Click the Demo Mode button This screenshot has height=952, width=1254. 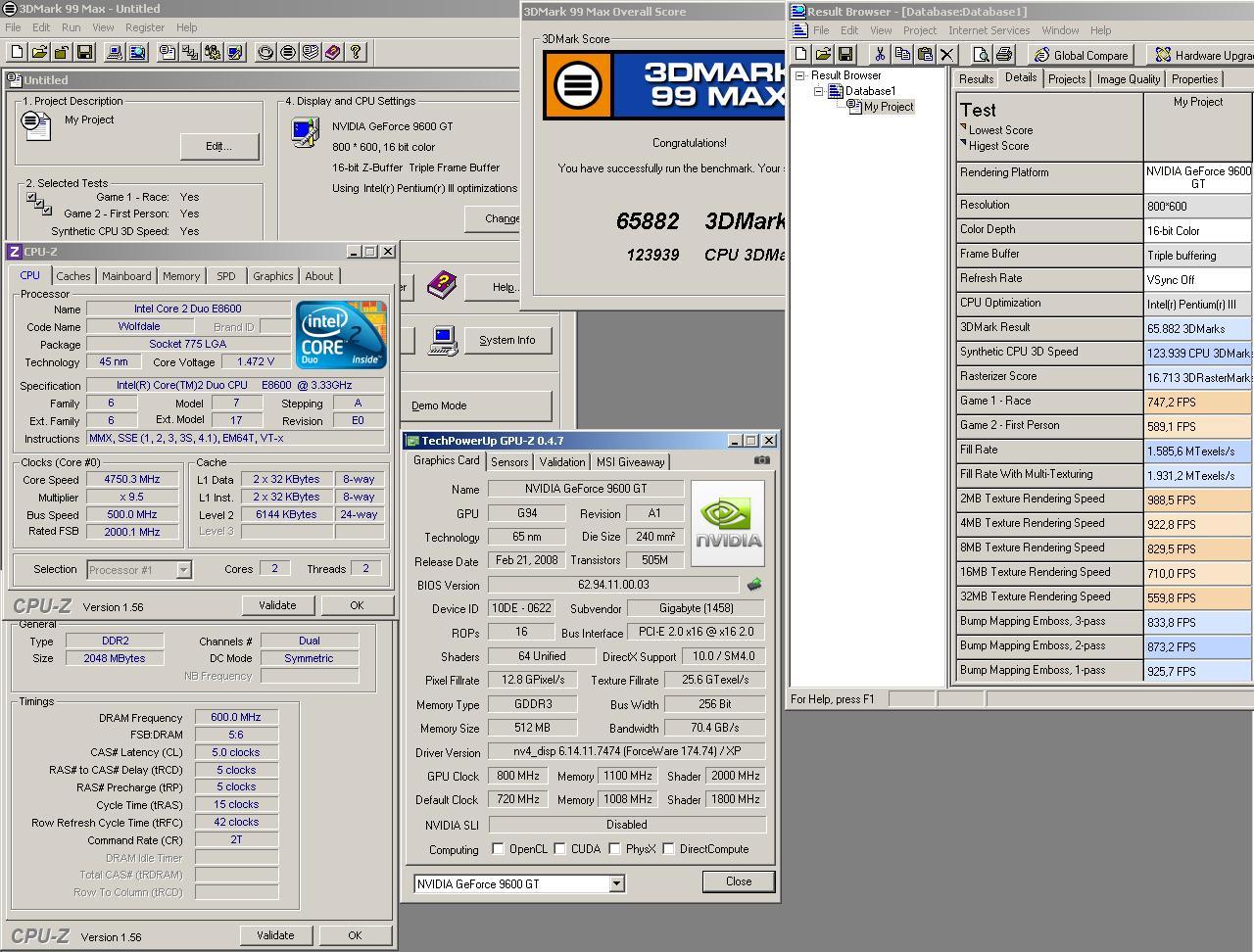477,405
